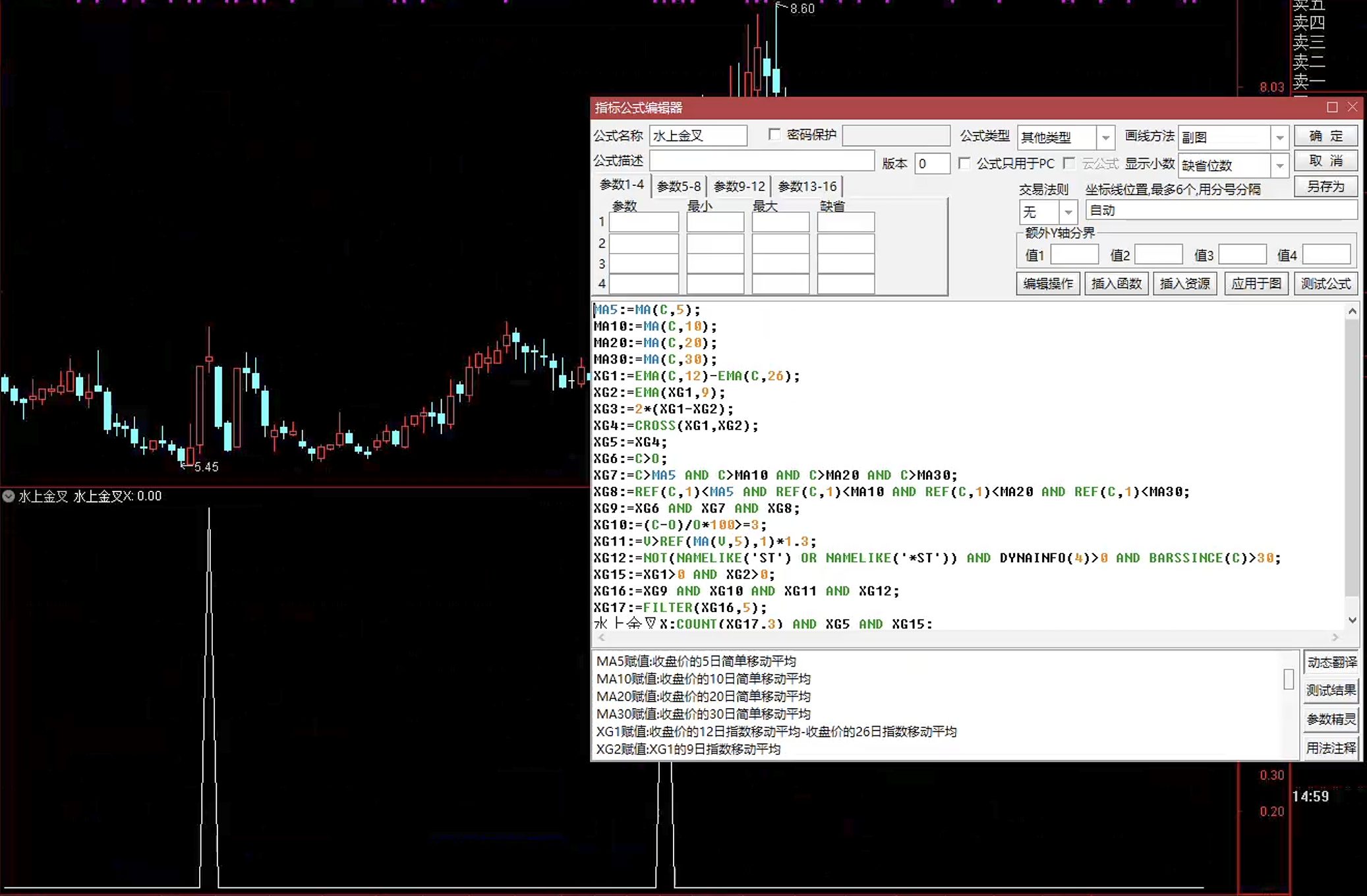Click 最小 field in parameter row 2
This screenshot has height=896, width=1367.
tap(715, 242)
